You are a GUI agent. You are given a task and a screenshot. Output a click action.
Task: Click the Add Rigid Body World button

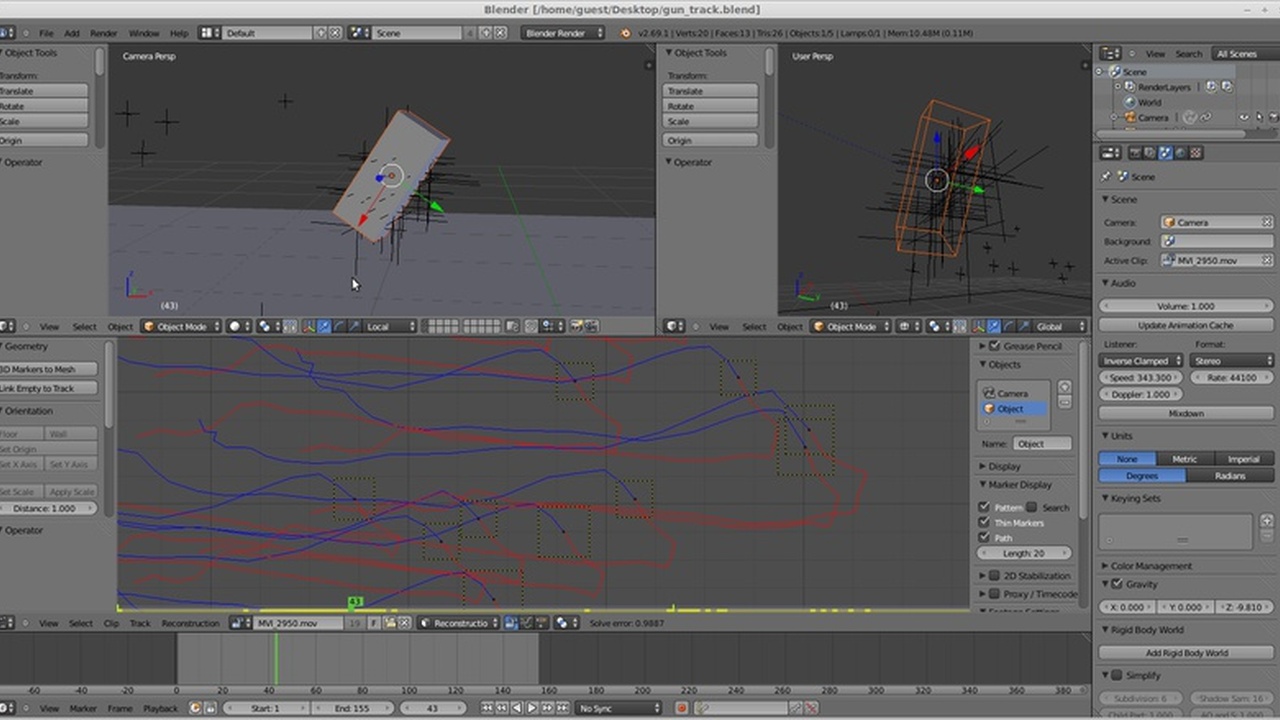1185,652
